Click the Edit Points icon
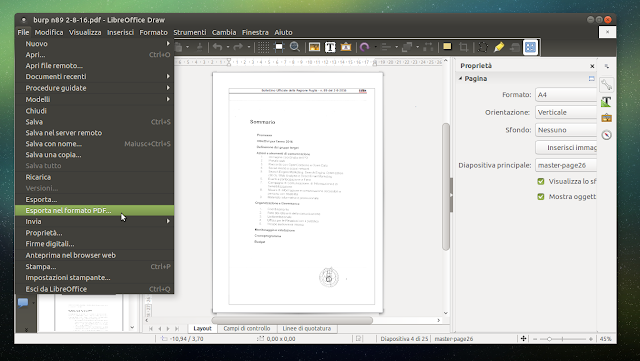Screen dimensions: 640x361 pos(483,47)
